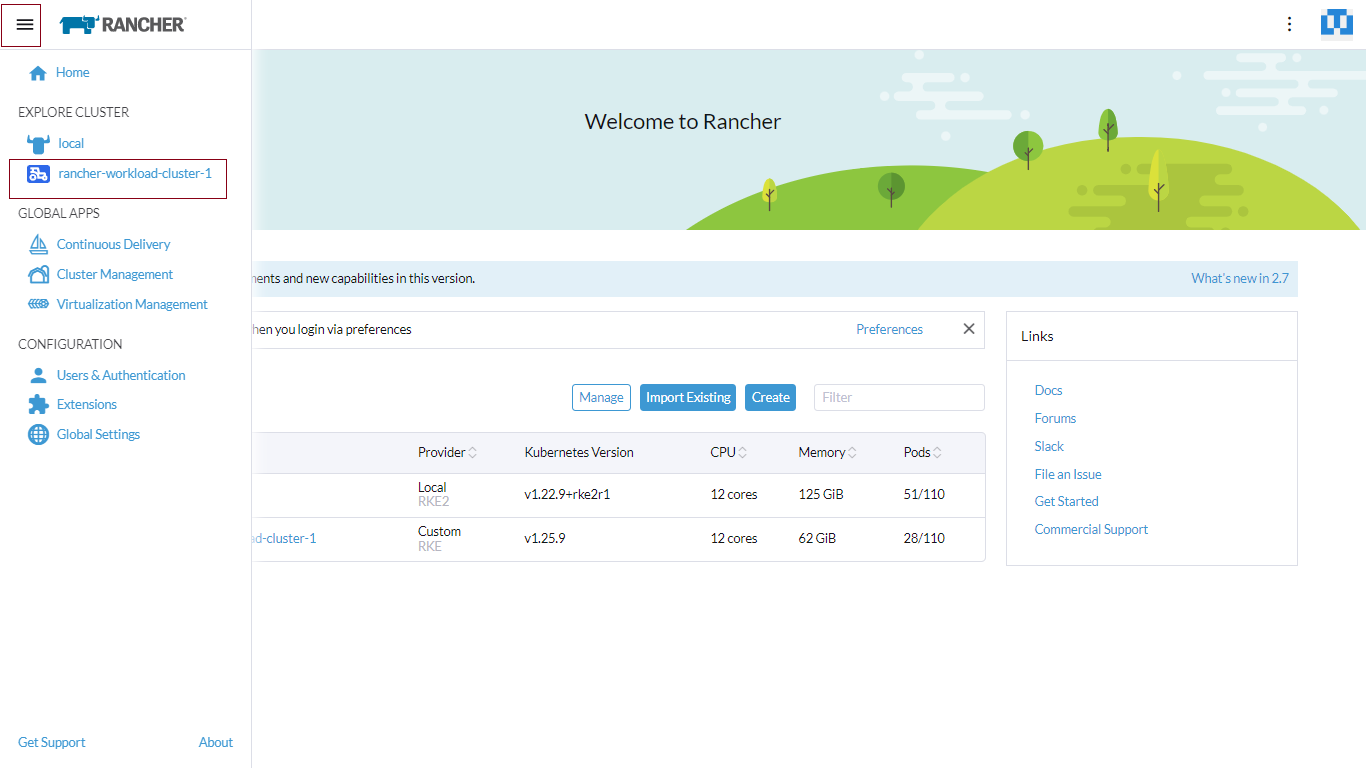Go to Home in sidebar
The image size is (1366, 768).
(72, 73)
